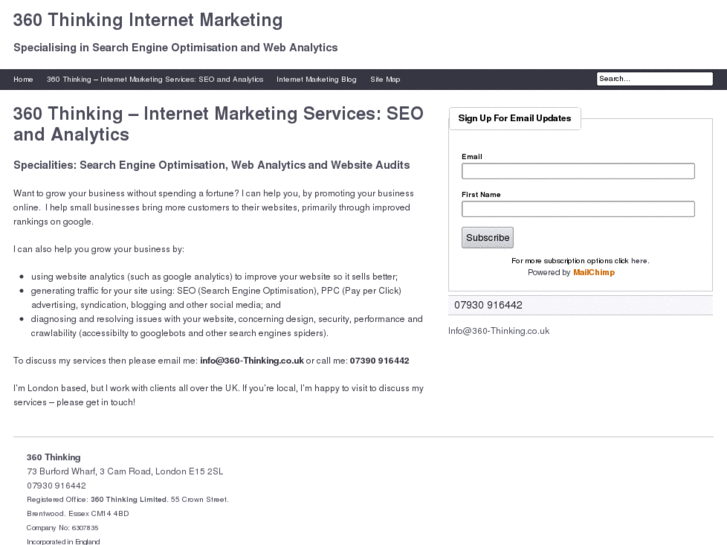Open the MailChimp link
The height and width of the screenshot is (545, 727).
point(594,272)
